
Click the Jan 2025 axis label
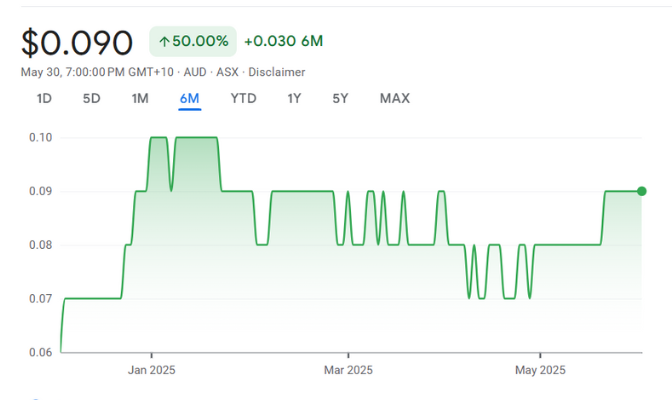pyautogui.click(x=152, y=370)
